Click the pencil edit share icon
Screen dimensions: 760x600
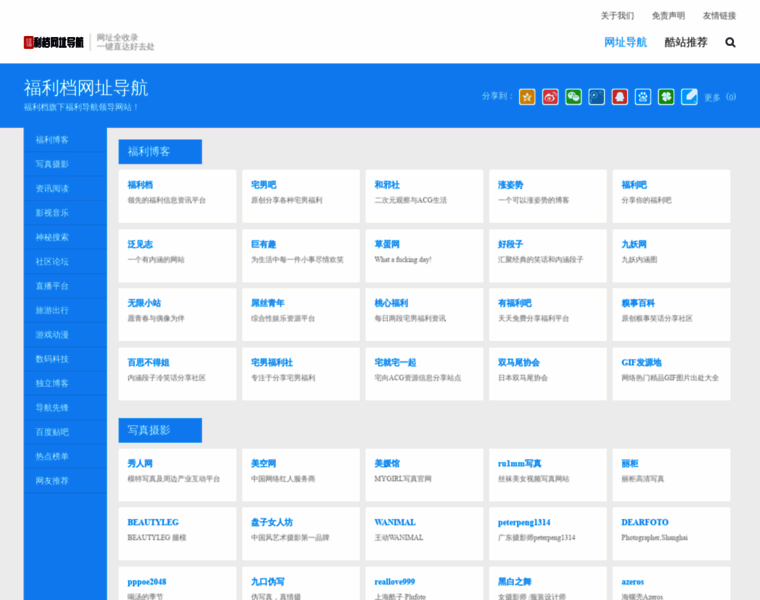coord(689,97)
